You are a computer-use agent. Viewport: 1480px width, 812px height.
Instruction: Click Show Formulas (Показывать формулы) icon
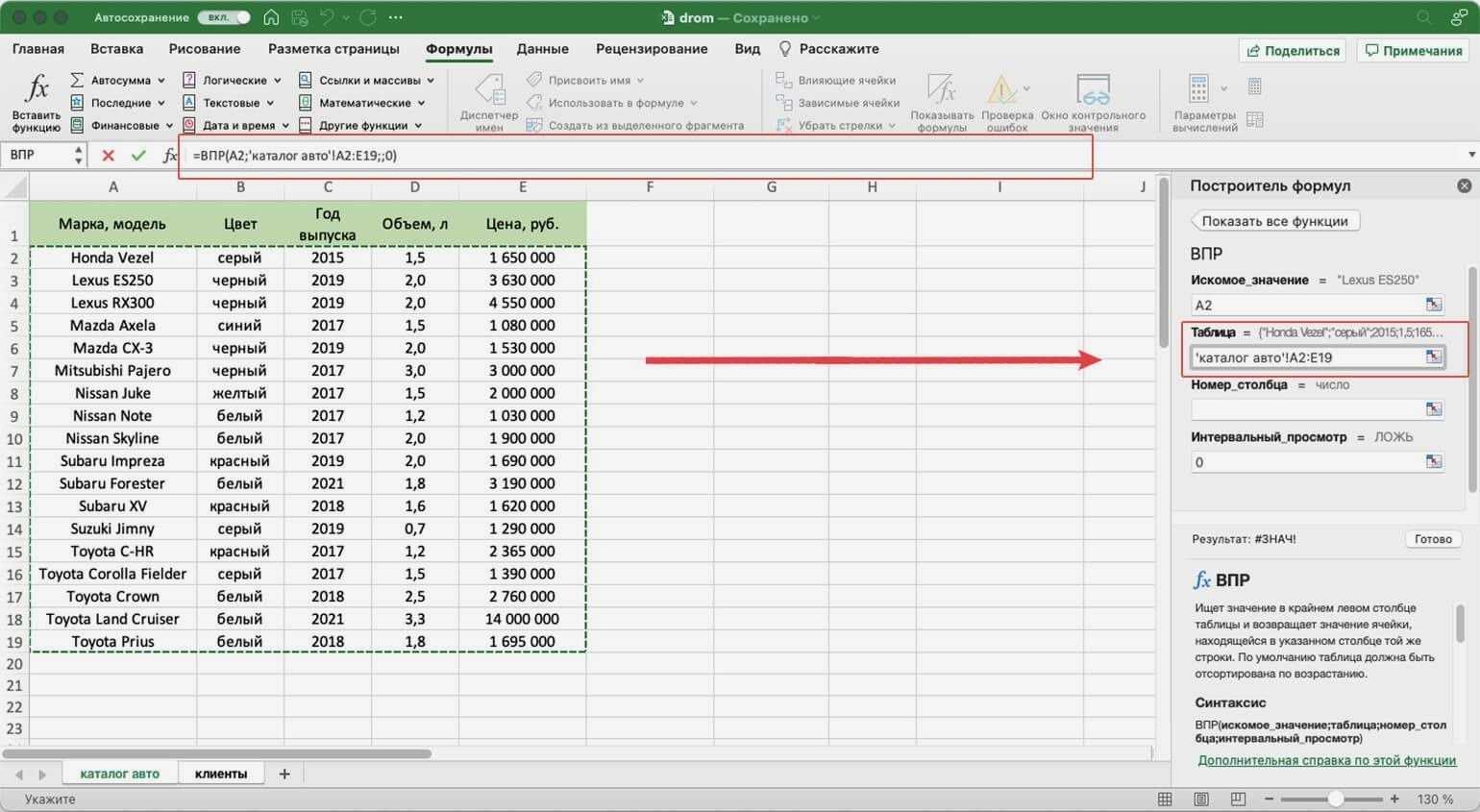click(x=941, y=101)
